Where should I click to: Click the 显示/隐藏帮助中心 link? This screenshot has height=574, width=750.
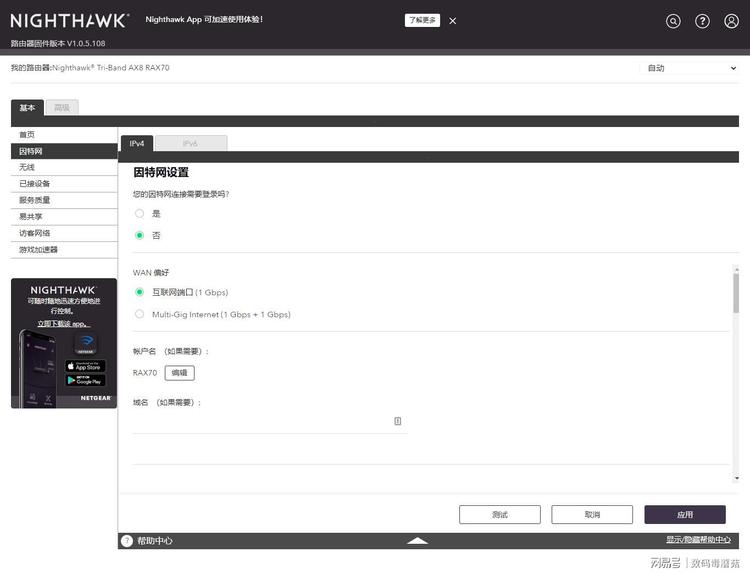coord(698,540)
